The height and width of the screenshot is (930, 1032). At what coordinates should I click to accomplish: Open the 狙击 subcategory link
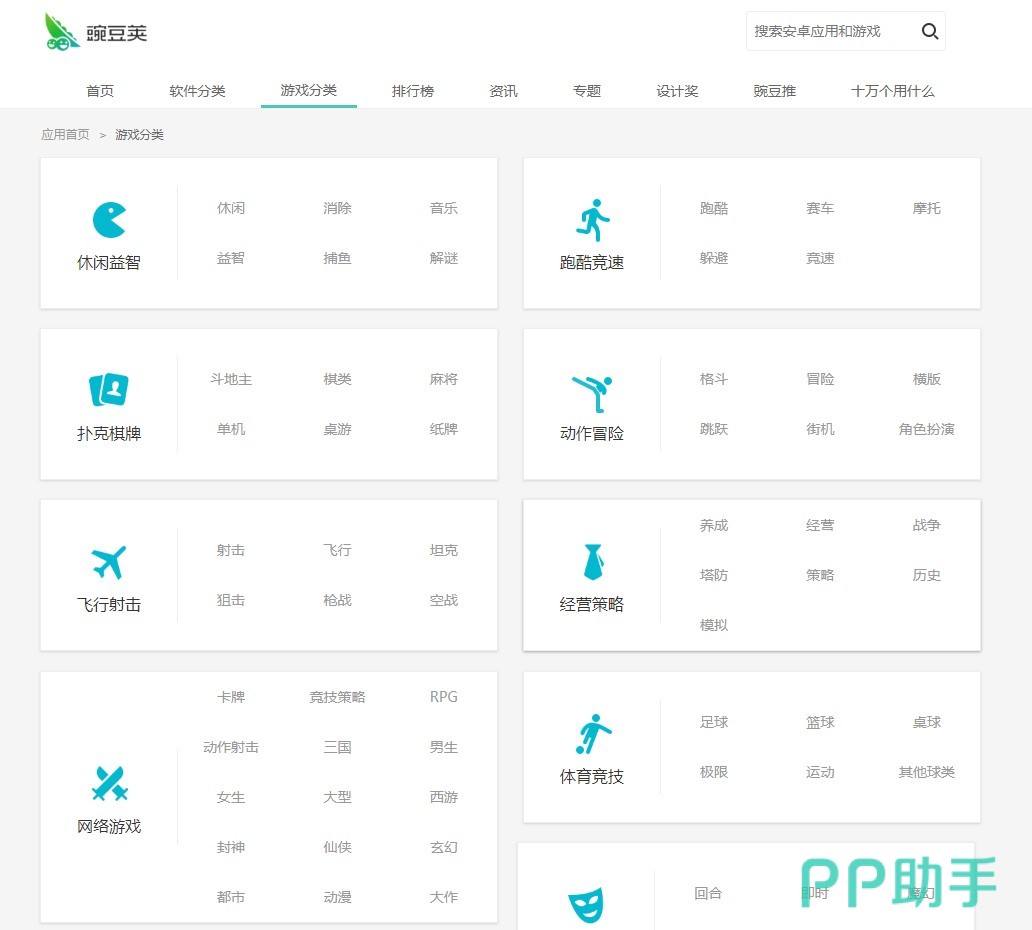231,600
